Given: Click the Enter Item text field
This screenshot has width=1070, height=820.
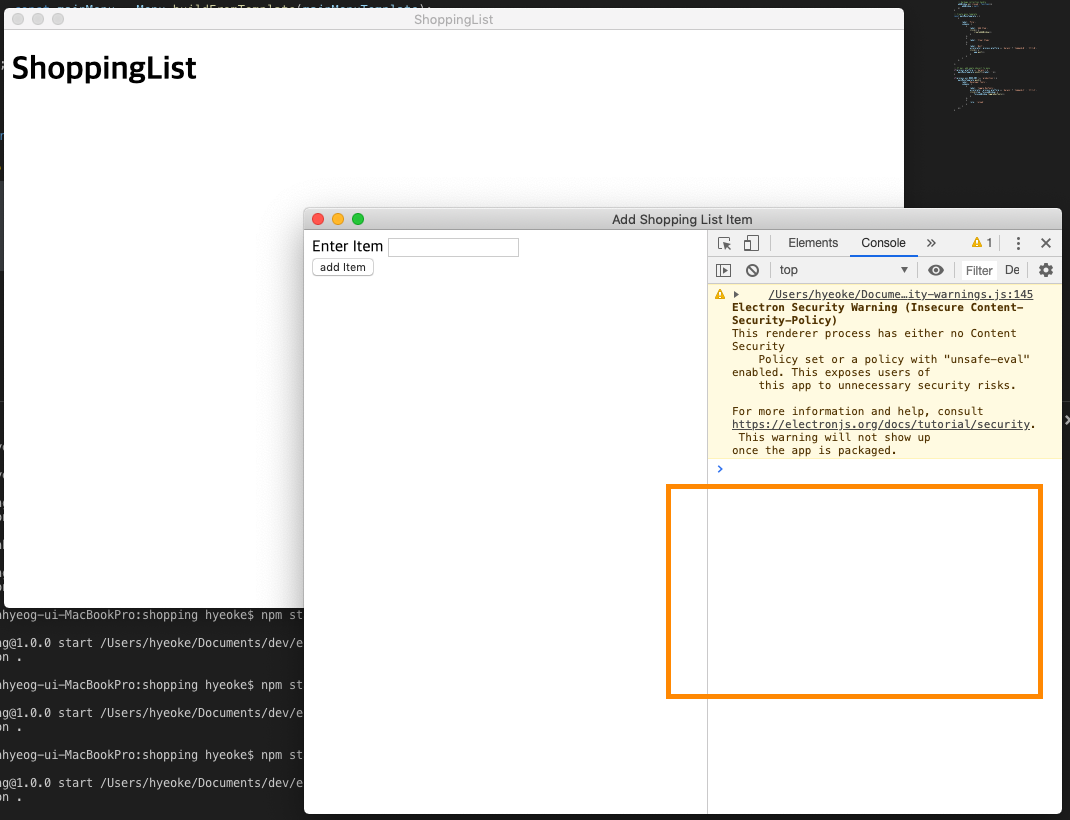Looking at the screenshot, I should coord(453,247).
